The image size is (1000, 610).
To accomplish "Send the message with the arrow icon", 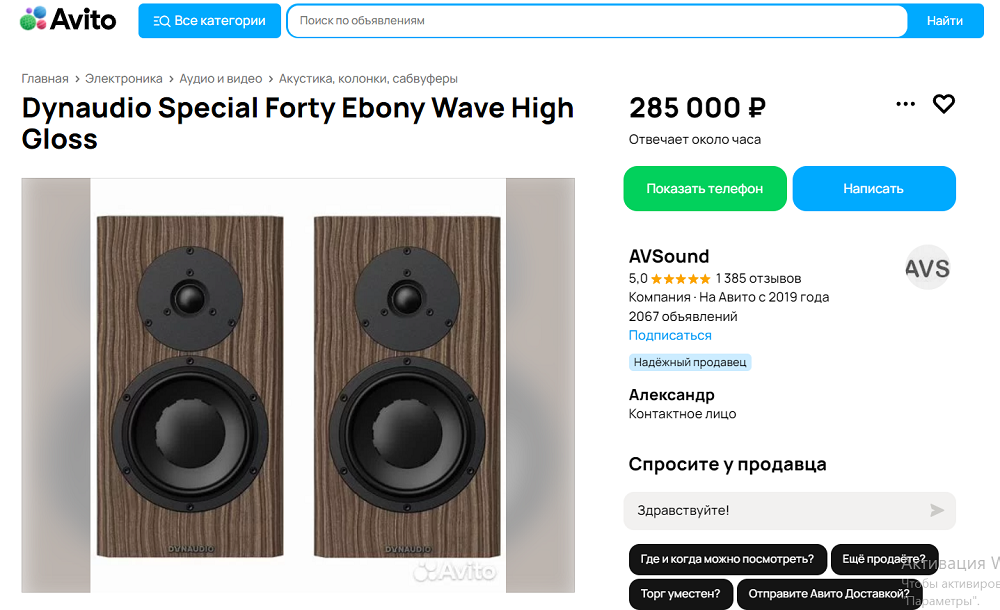I will tap(937, 511).
